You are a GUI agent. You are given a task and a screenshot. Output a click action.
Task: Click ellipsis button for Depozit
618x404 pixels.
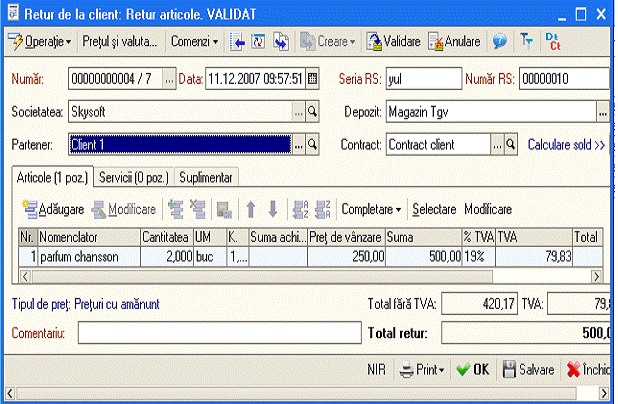click(603, 112)
